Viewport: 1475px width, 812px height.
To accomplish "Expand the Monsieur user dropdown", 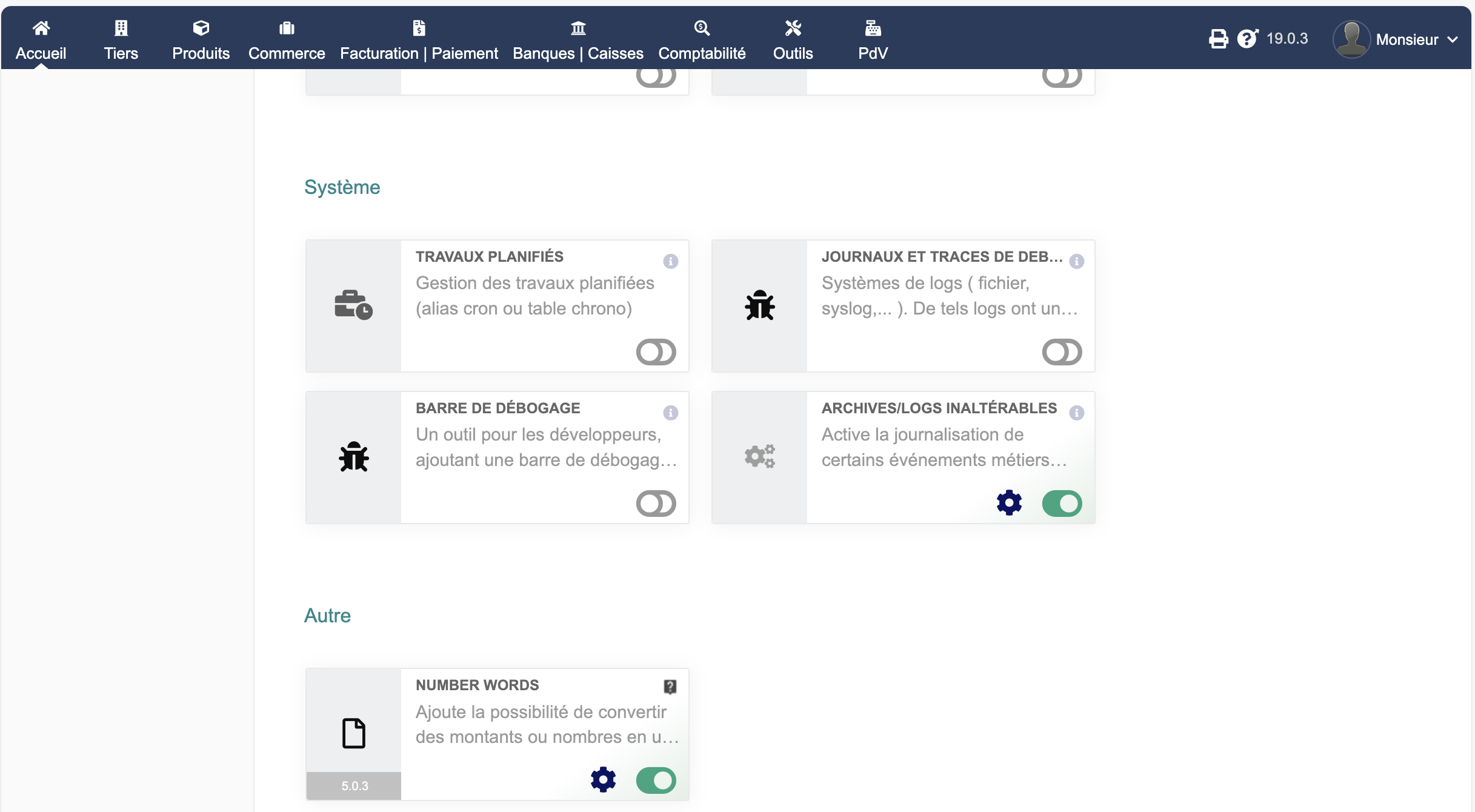I will tap(1406, 39).
